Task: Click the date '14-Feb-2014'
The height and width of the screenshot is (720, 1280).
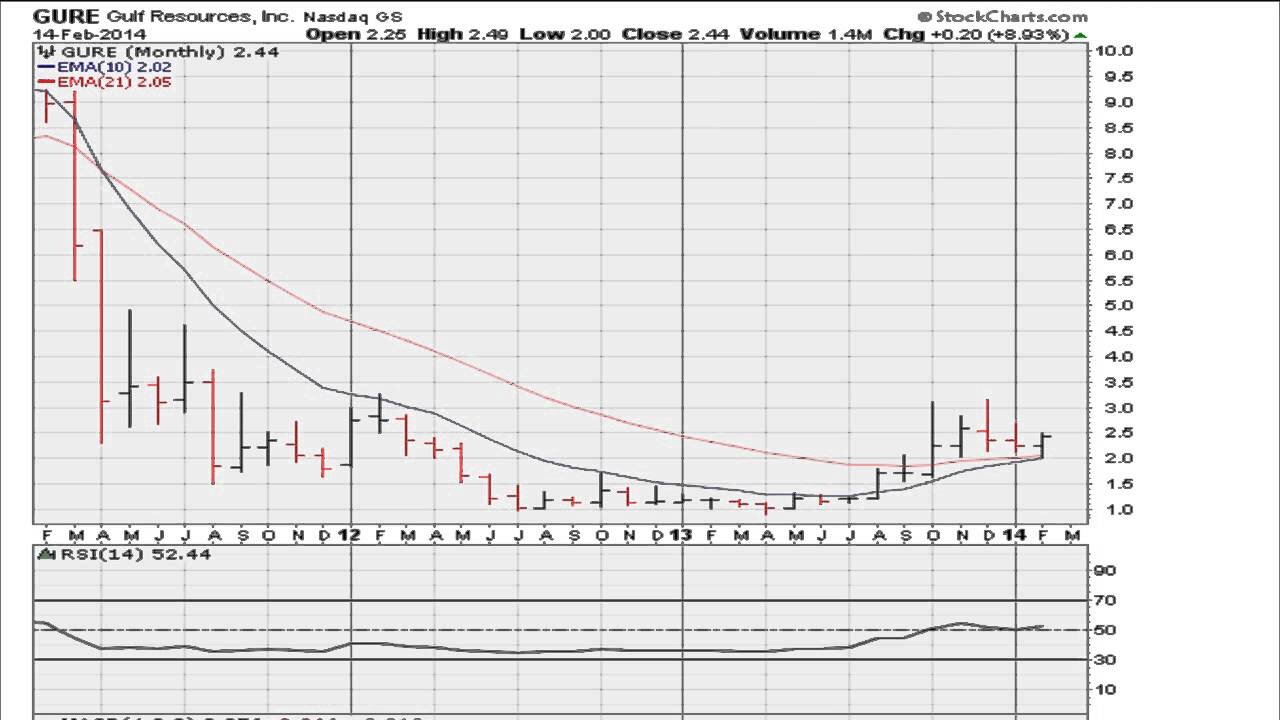Action: [x=89, y=34]
